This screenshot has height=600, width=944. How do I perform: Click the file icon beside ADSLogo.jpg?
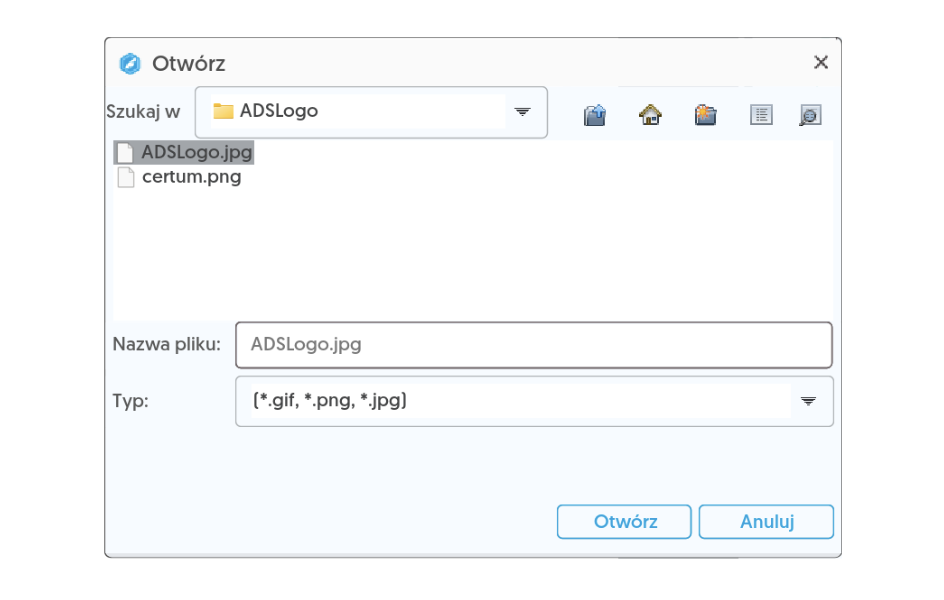pyautogui.click(x=125, y=153)
